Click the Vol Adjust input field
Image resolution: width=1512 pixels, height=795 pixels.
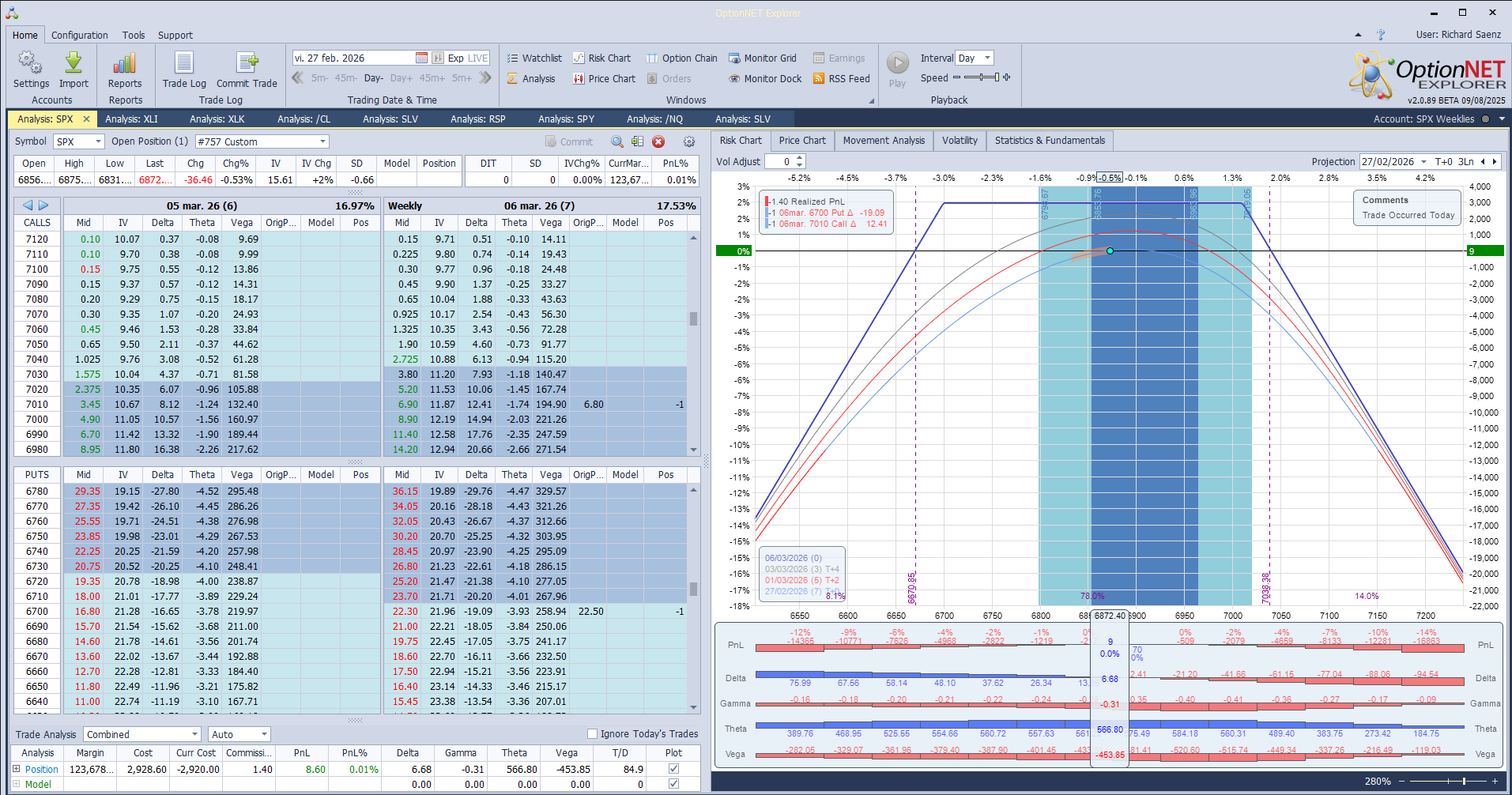[x=779, y=161]
